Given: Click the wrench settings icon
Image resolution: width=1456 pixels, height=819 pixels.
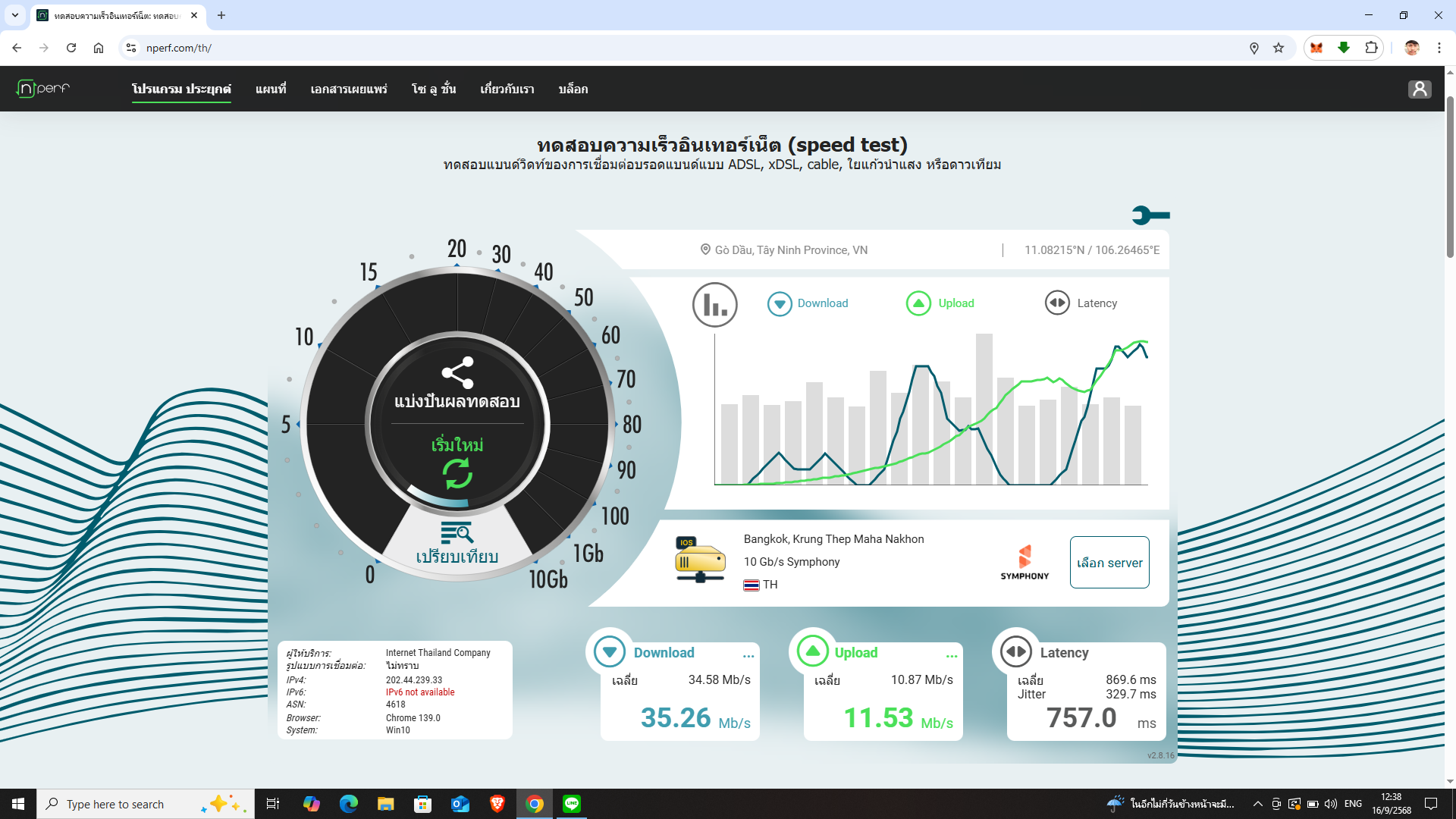Looking at the screenshot, I should (1150, 215).
